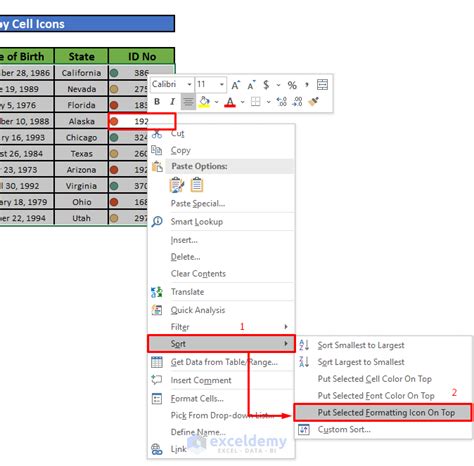Select Smart Lookup menu entry
The image size is (474, 466).
(x=197, y=222)
